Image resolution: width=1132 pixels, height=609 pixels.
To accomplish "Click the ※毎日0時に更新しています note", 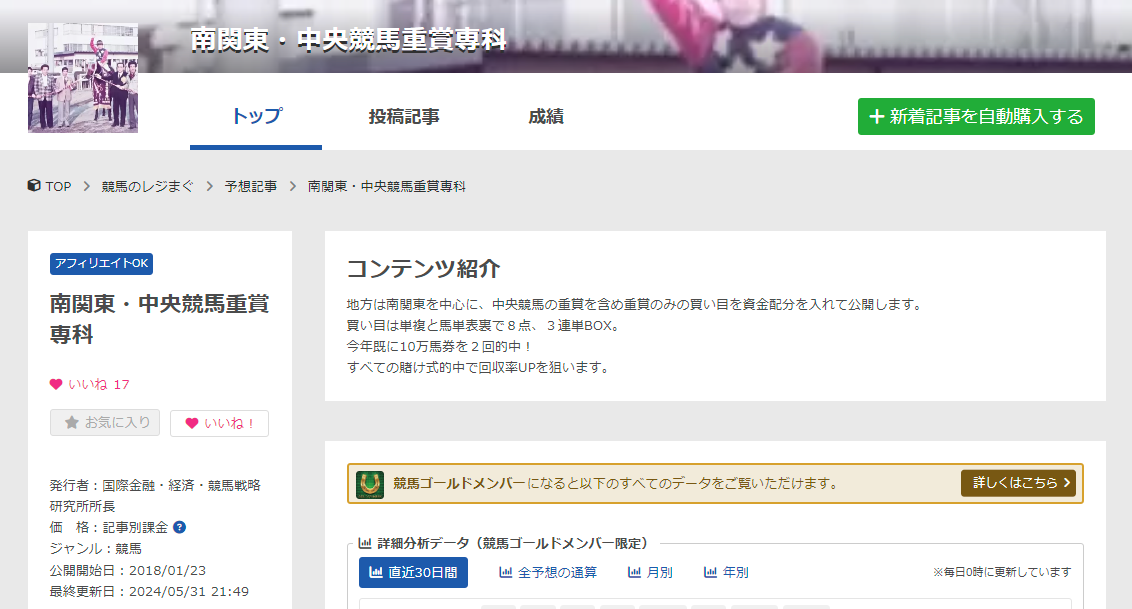I will click(1002, 572).
